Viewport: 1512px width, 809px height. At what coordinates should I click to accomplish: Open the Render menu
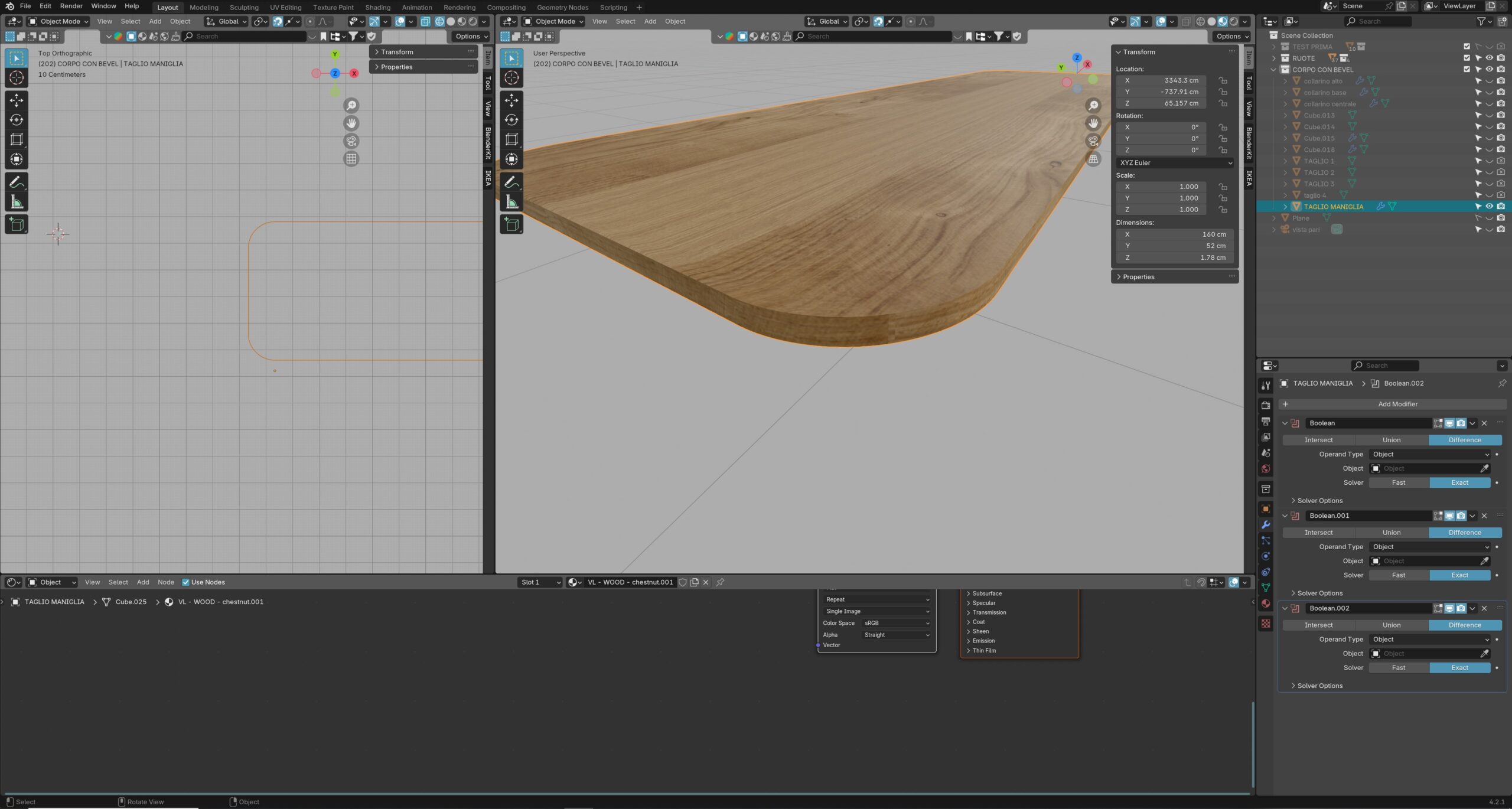point(71,6)
